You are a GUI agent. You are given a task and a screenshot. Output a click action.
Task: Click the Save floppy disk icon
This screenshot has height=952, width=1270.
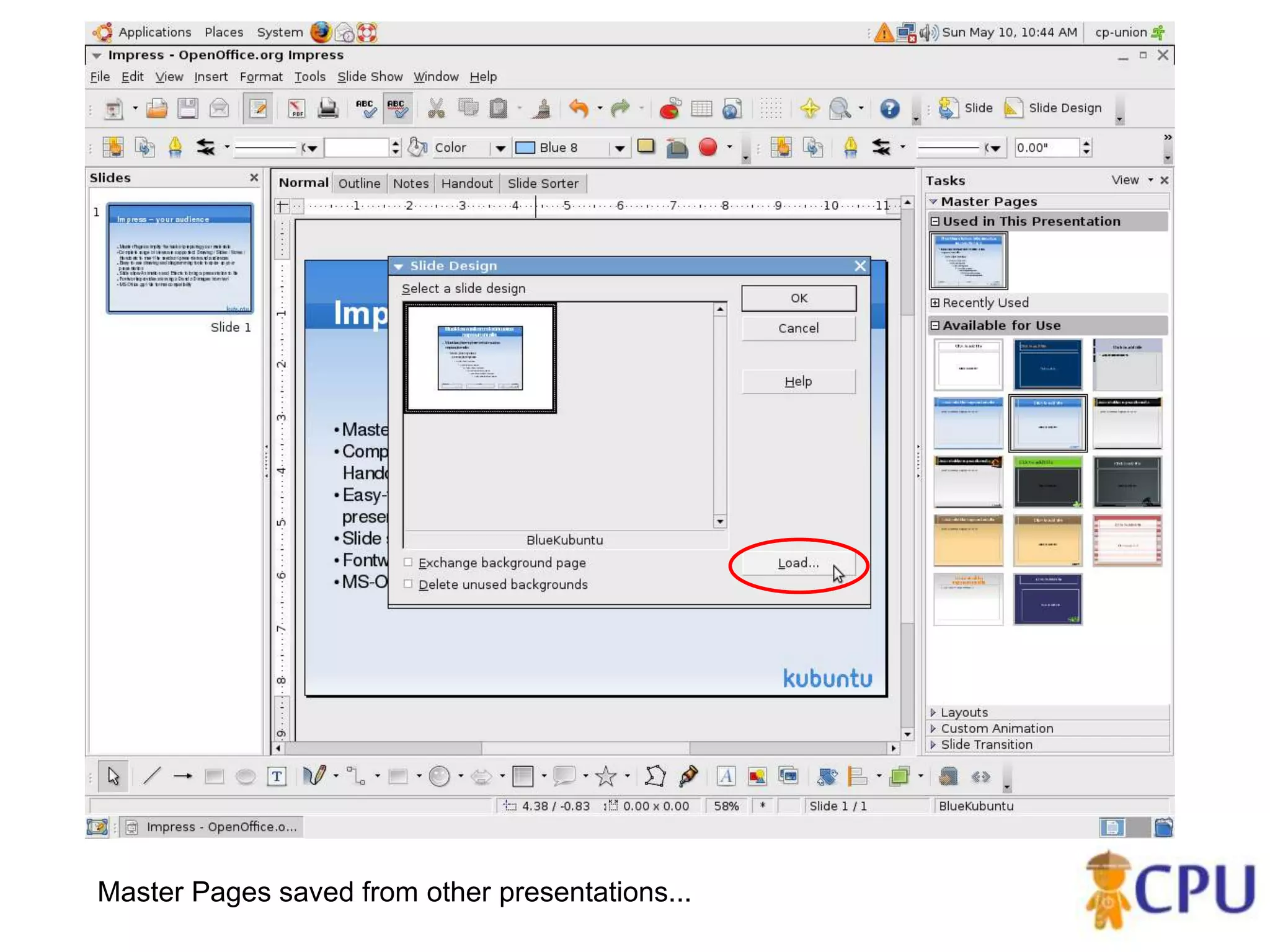click(187, 108)
